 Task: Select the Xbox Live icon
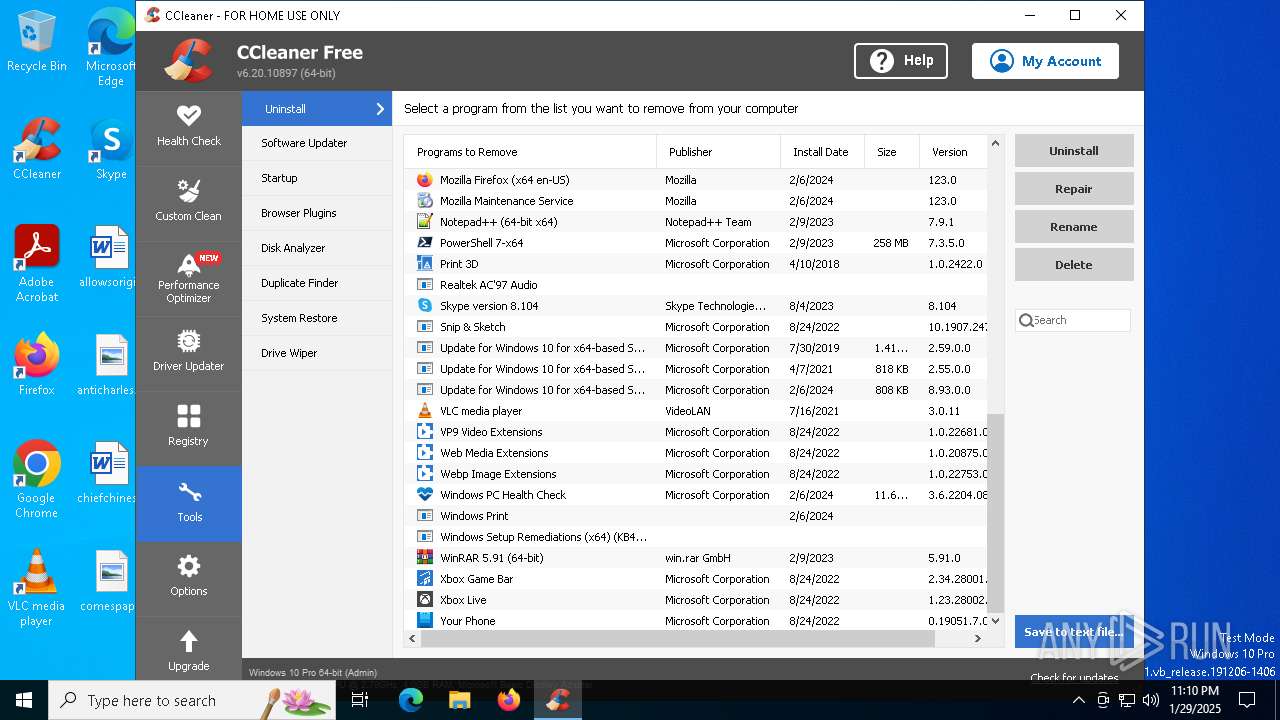[424, 600]
